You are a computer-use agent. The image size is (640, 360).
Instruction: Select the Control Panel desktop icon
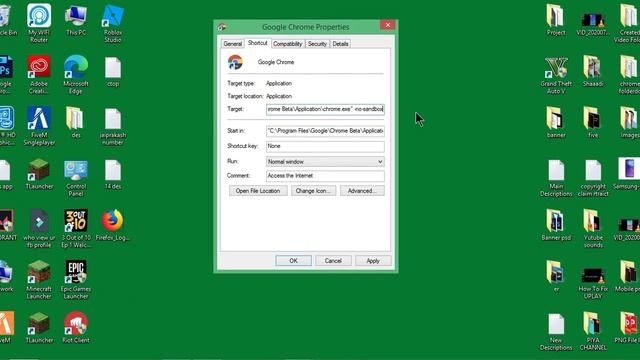(x=76, y=178)
